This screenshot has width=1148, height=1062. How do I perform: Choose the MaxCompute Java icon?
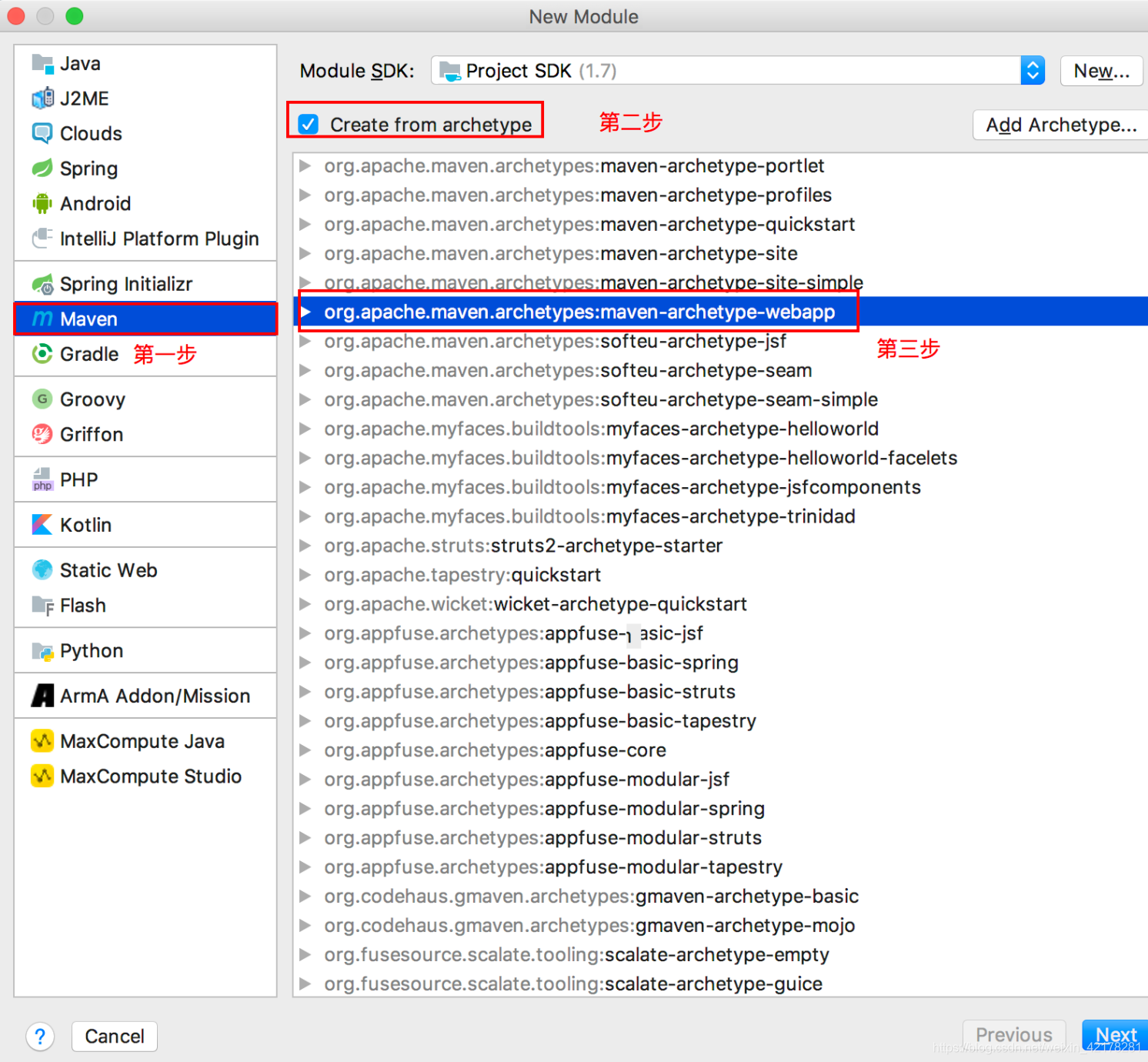point(42,741)
